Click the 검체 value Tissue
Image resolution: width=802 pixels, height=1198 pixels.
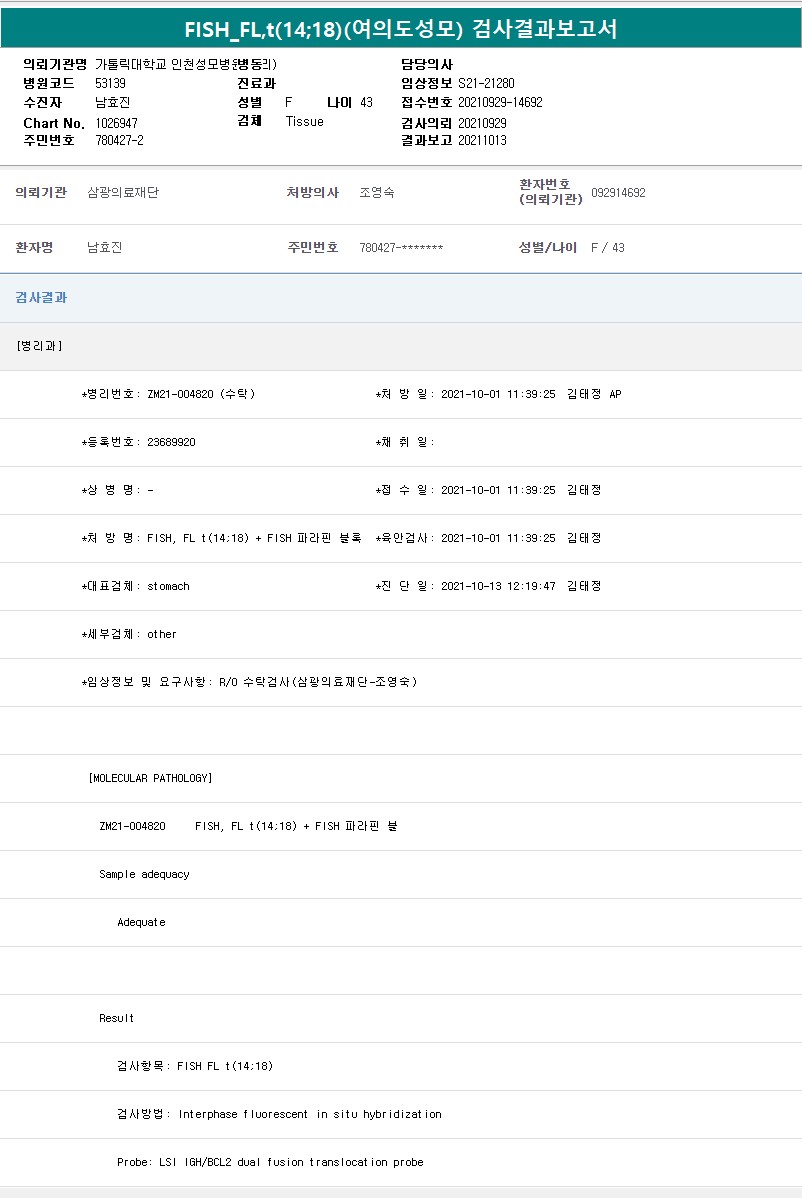pos(304,122)
